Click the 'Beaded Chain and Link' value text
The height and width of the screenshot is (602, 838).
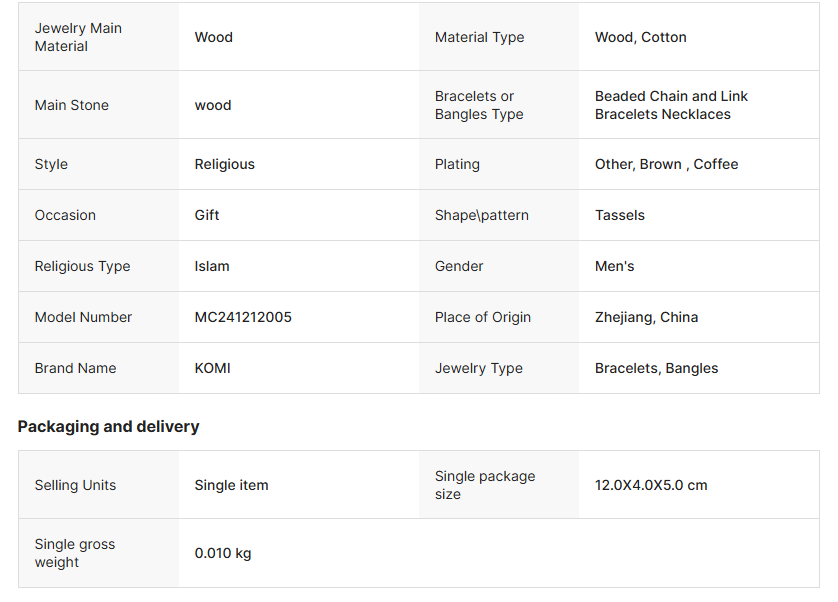671,96
